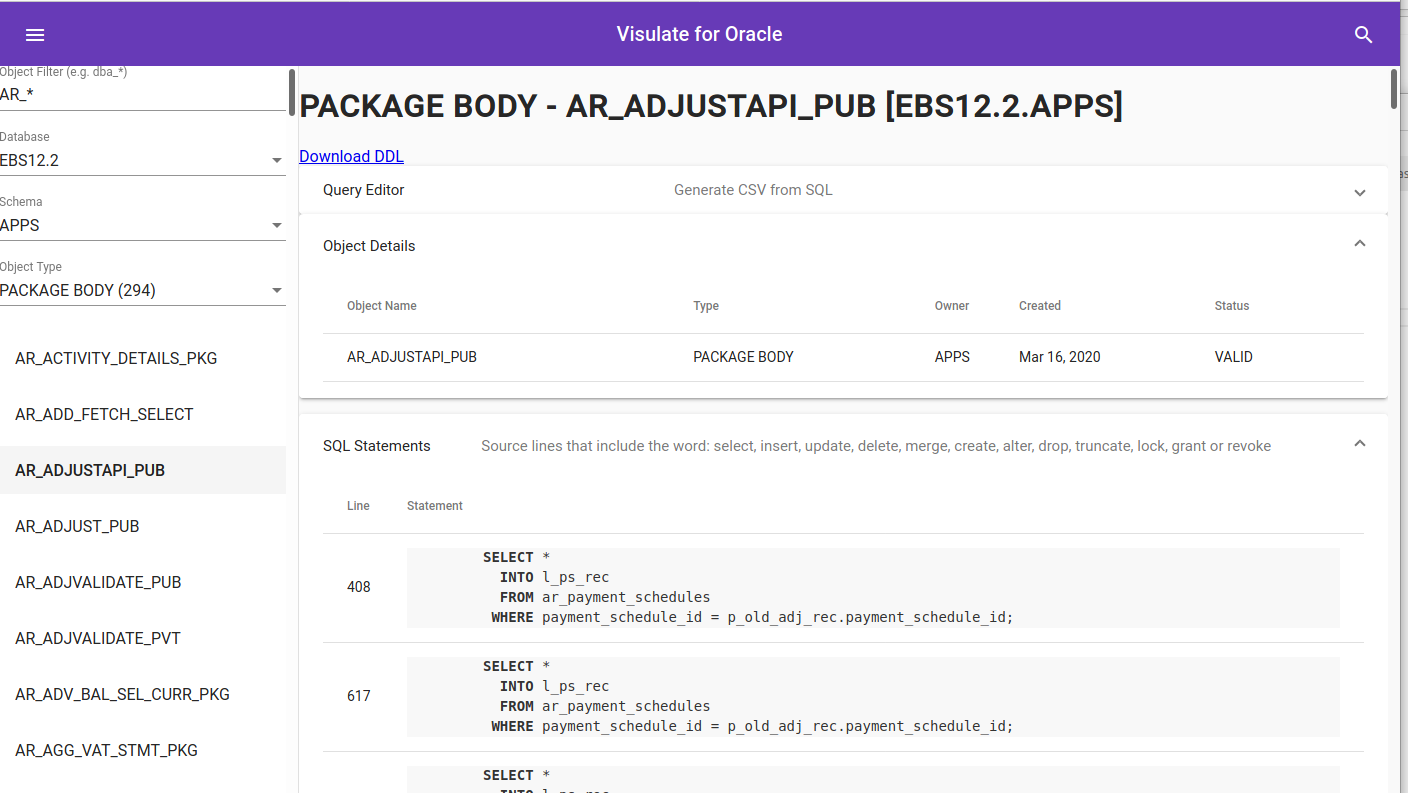The width and height of the screenshot is (1408, 793).
Task: Click line number 408
Action: [x=359, y=587]
